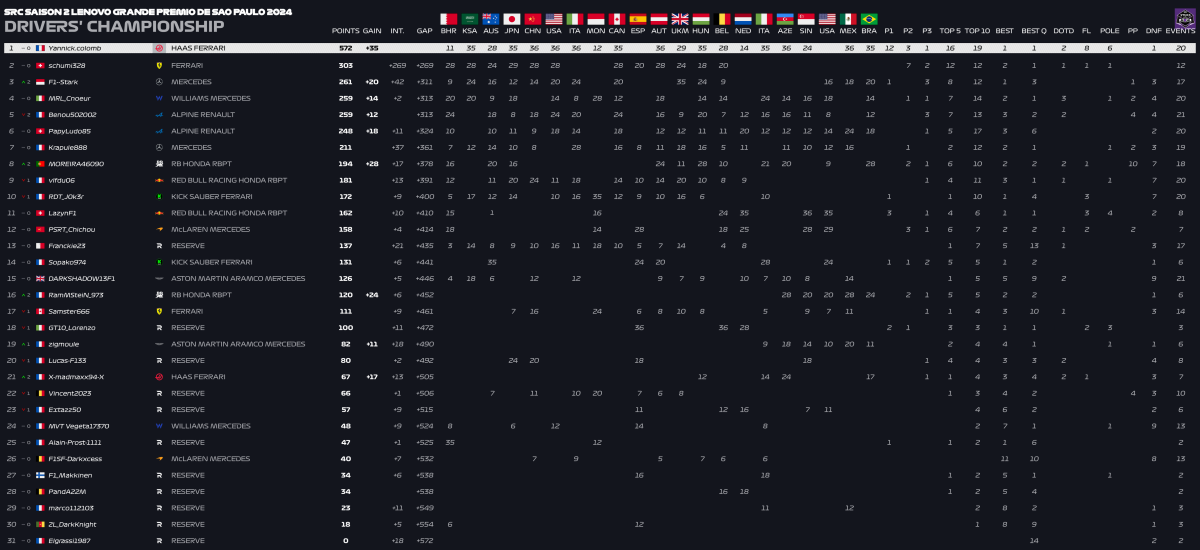Image resolution: width=1200 pixels, height=550 pixels.
Task: Click the DOTD column header
Action: pos(1064,31)
